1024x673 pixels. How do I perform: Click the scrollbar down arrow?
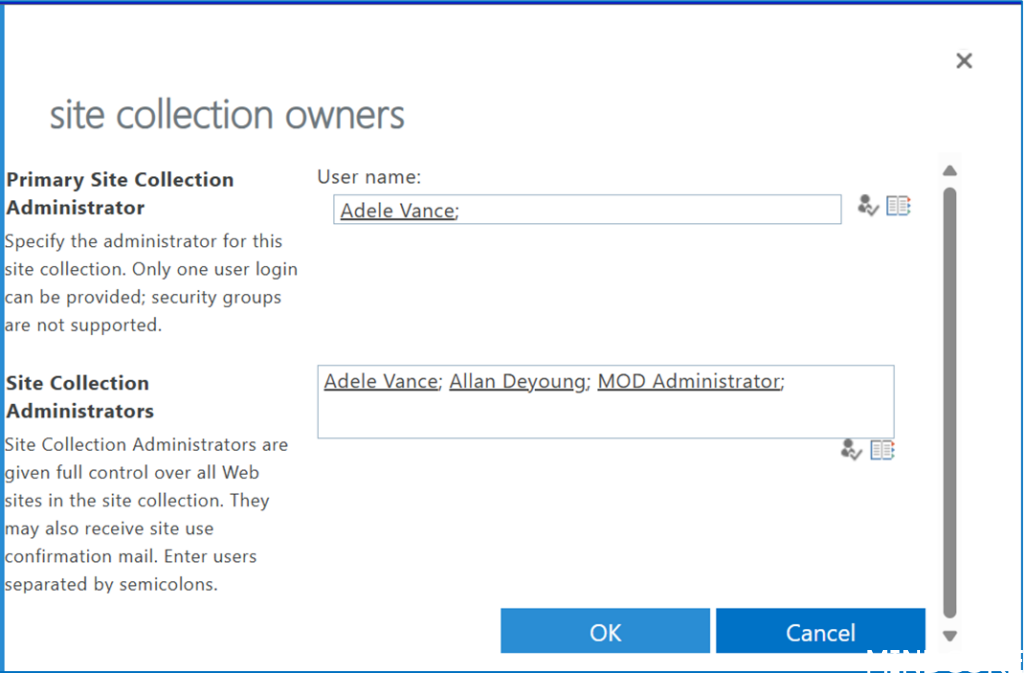point(950,635)
